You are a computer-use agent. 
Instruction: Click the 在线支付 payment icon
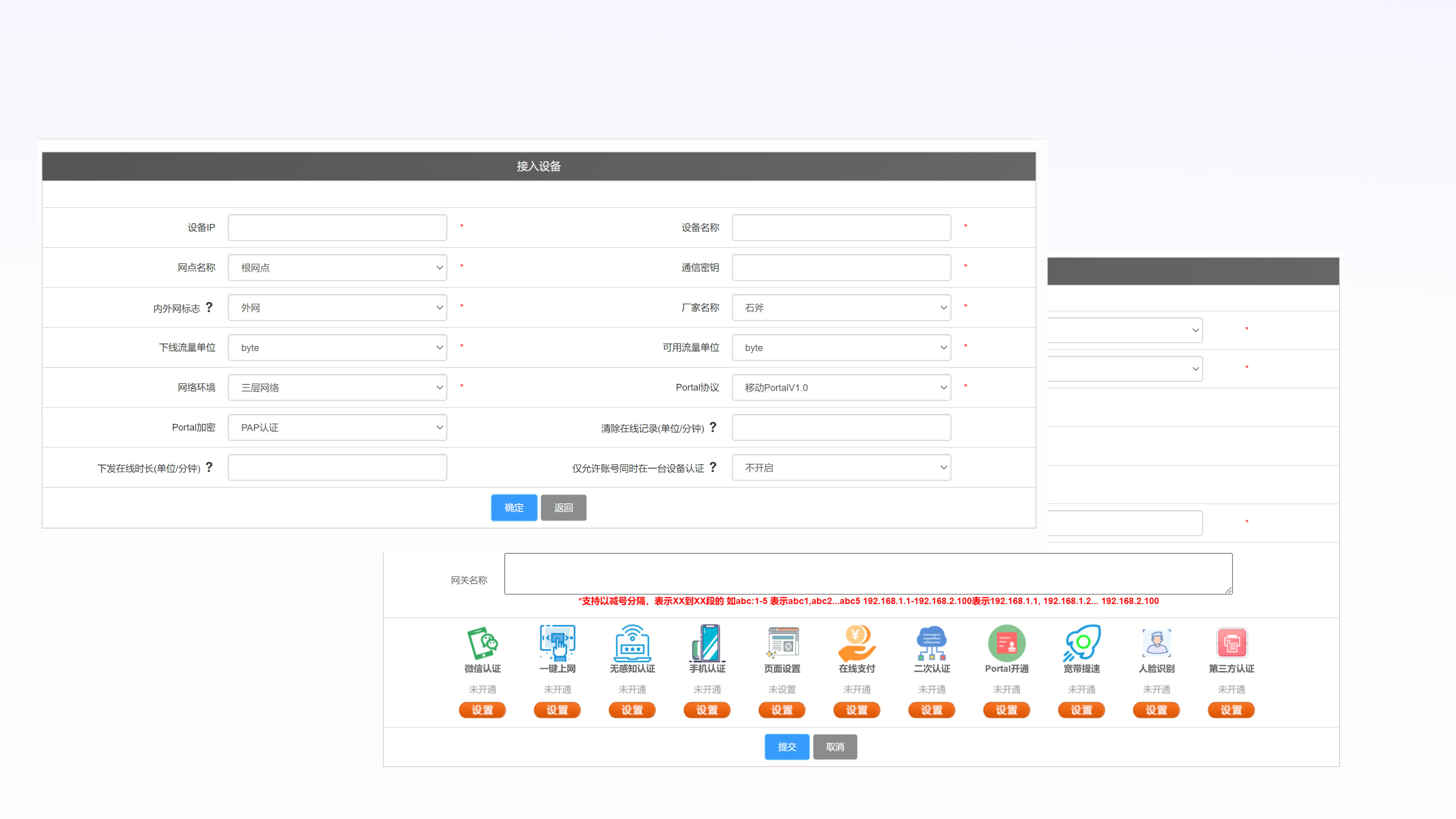(857, 643)
